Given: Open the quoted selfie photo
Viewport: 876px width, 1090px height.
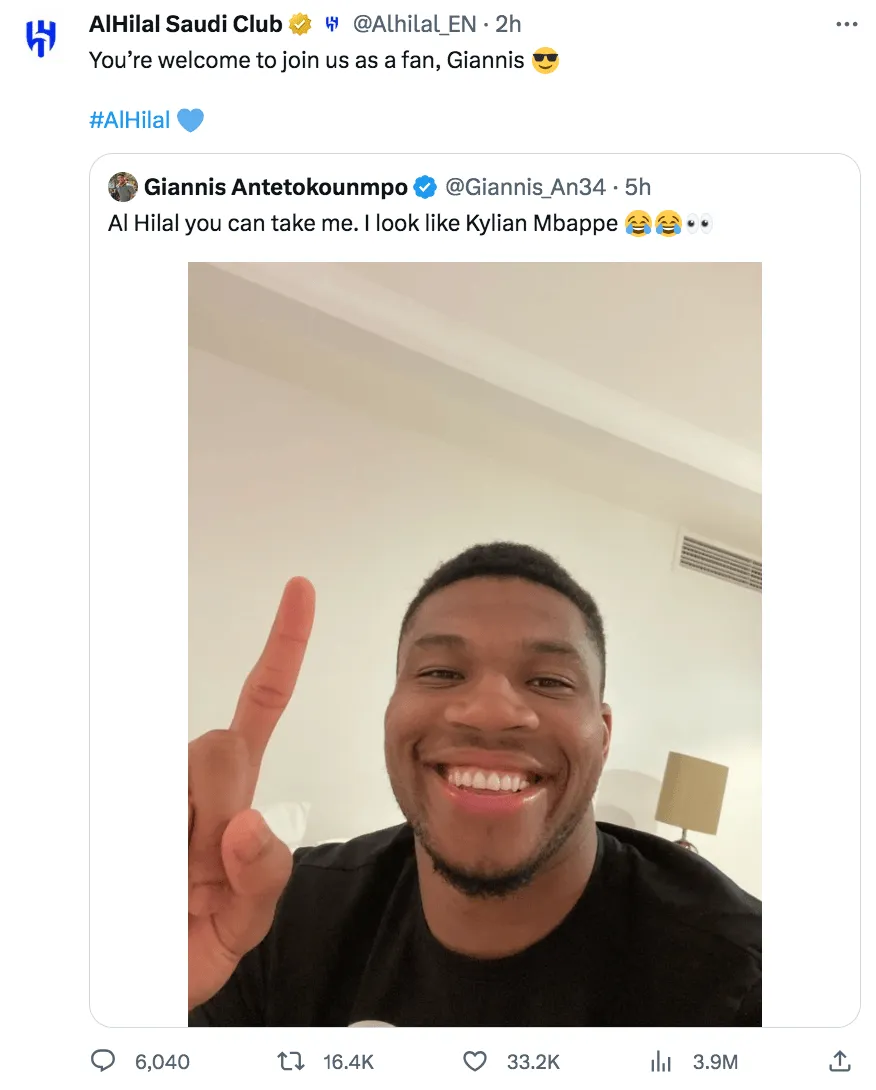Looking at the screenshot, I should pos(475,644).
